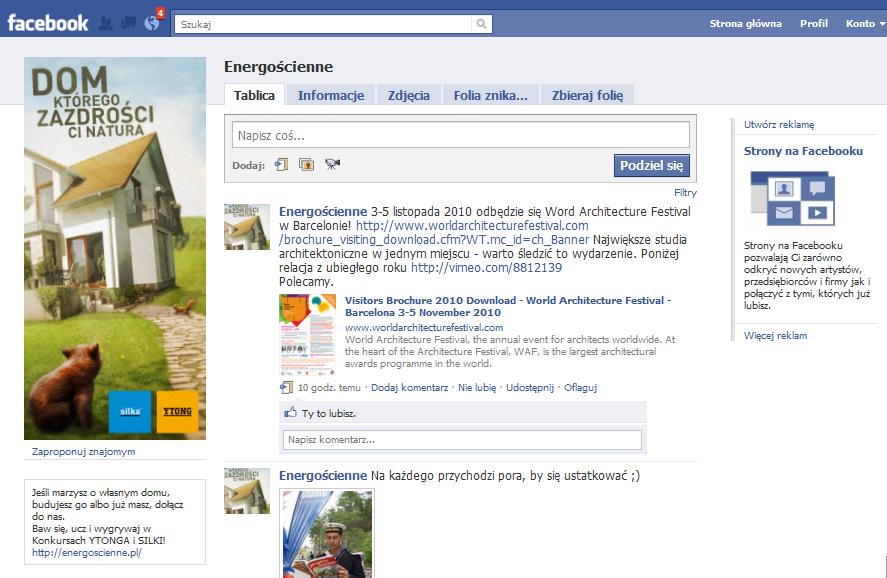Go to Strona główna
Image resolution: width=887 pixels, height=578 pixels.
coord(746,23)
